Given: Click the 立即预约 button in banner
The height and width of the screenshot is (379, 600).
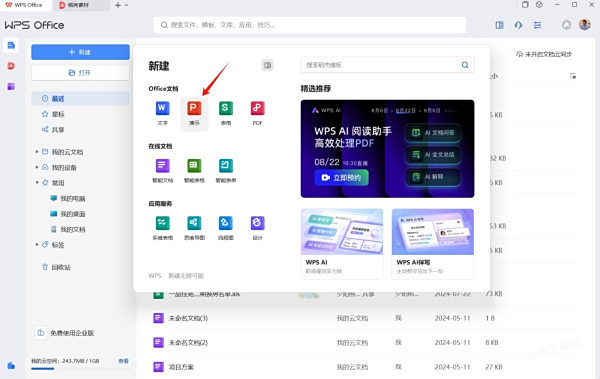Looking at the screenshot, I should pos(342,178).
